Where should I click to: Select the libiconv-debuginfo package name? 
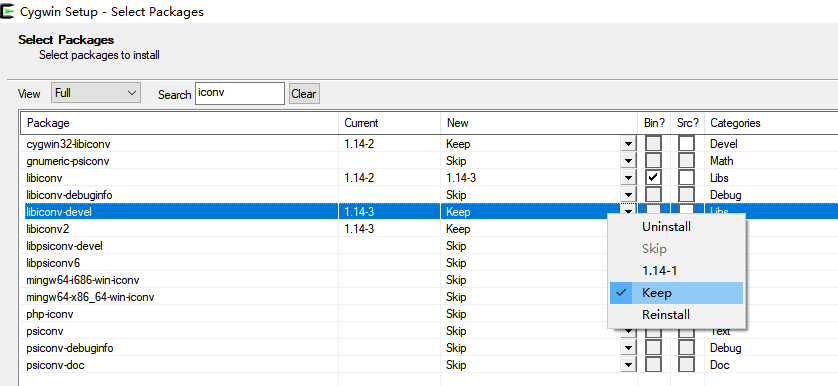(x=69, y=195)
